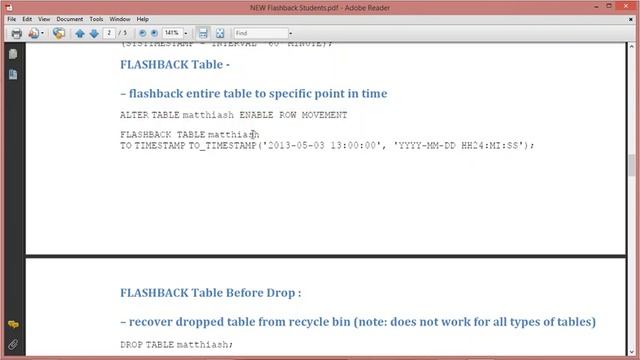Click the Zoom in button
640x360 pixels.
(154, 33)
